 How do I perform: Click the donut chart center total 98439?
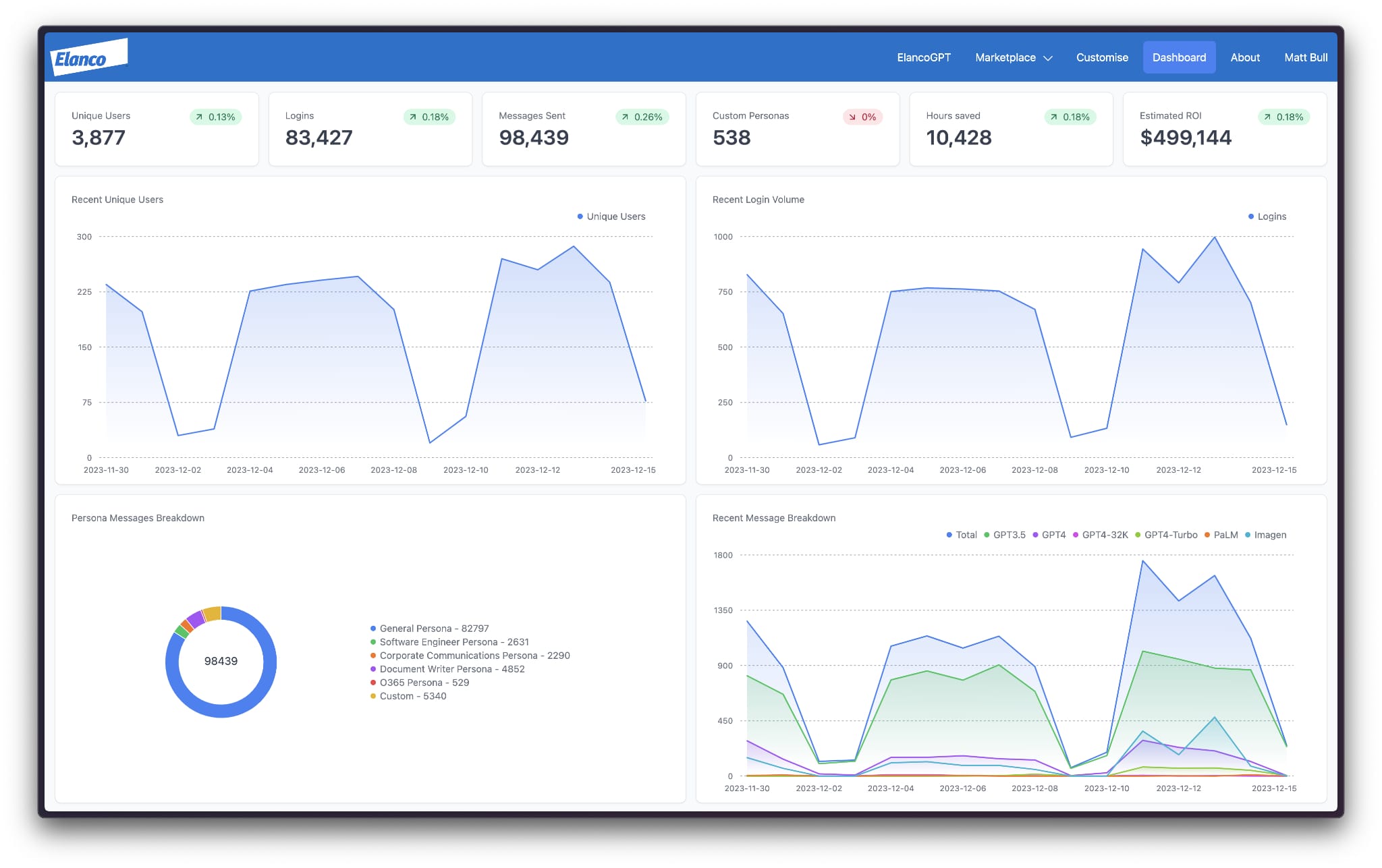(x=221, y=661)
